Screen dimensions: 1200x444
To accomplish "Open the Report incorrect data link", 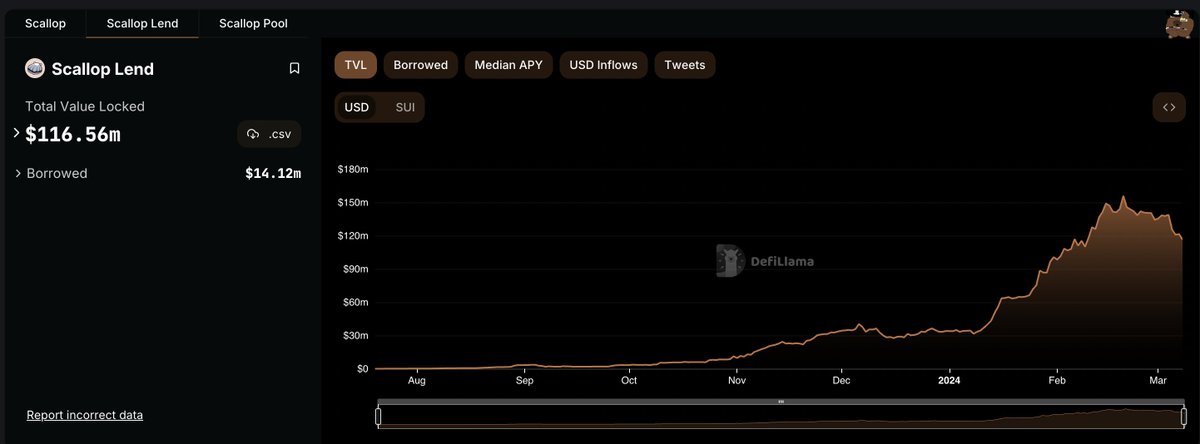I will point(85,415).
